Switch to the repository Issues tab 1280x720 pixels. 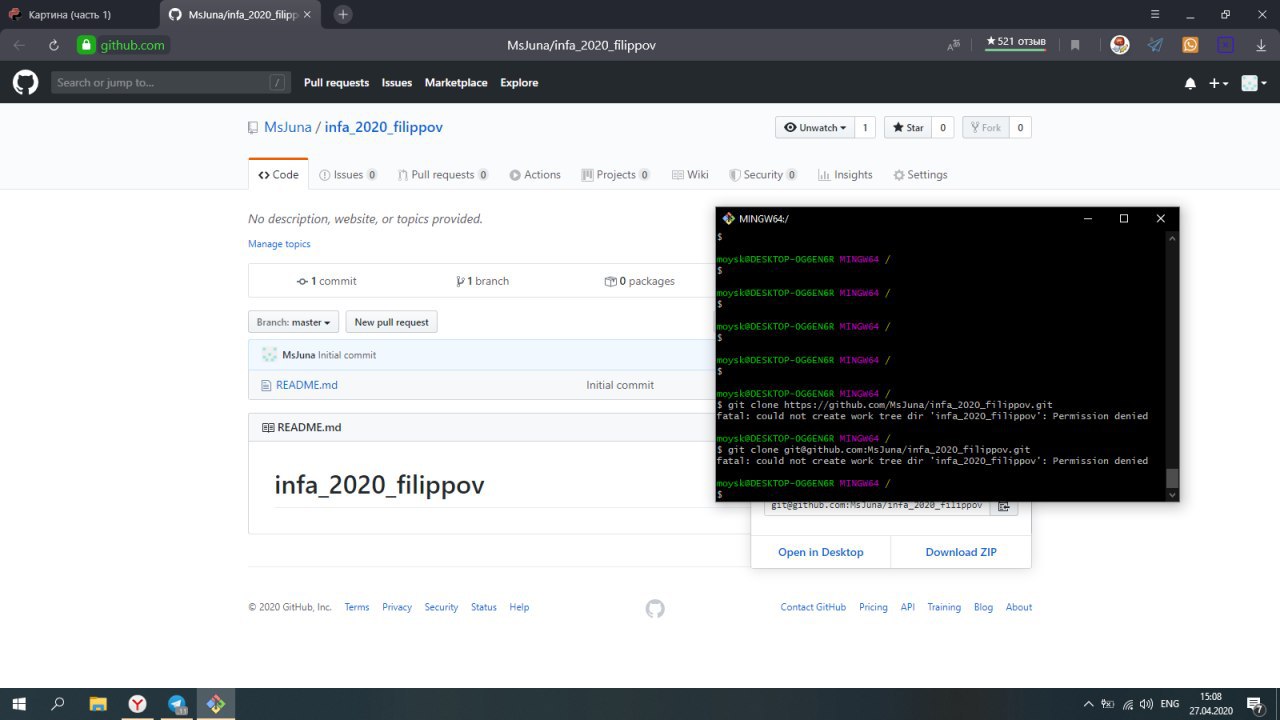348,174
